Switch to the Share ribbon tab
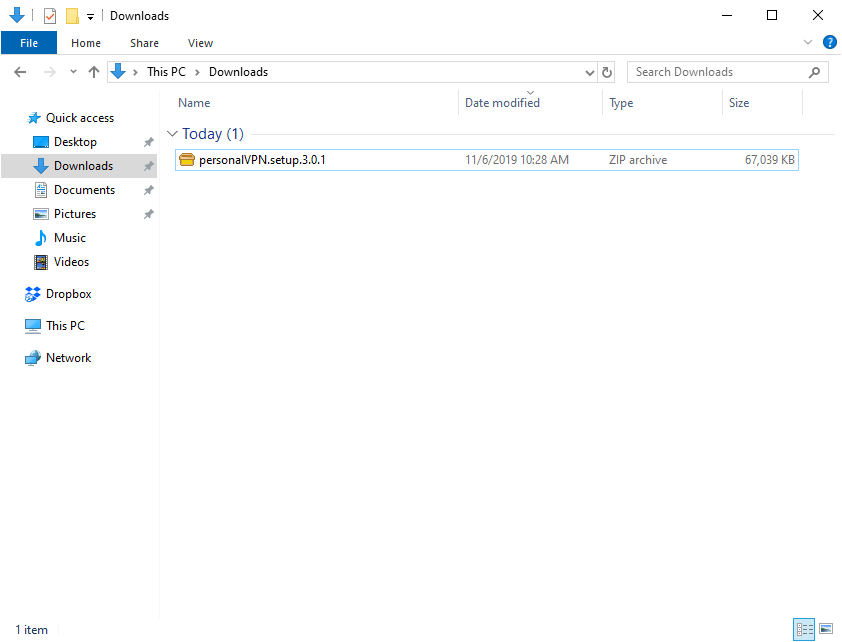 [144, 43]
